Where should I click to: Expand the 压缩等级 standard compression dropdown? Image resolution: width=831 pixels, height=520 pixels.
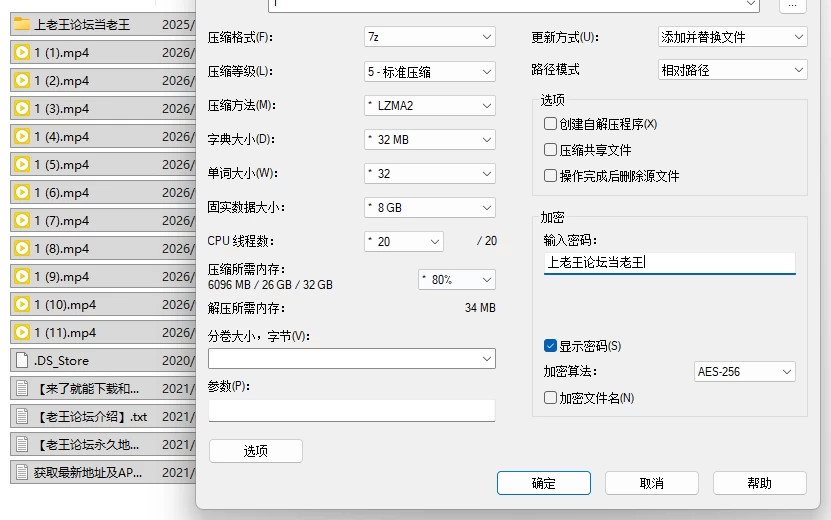click(430, 72)
